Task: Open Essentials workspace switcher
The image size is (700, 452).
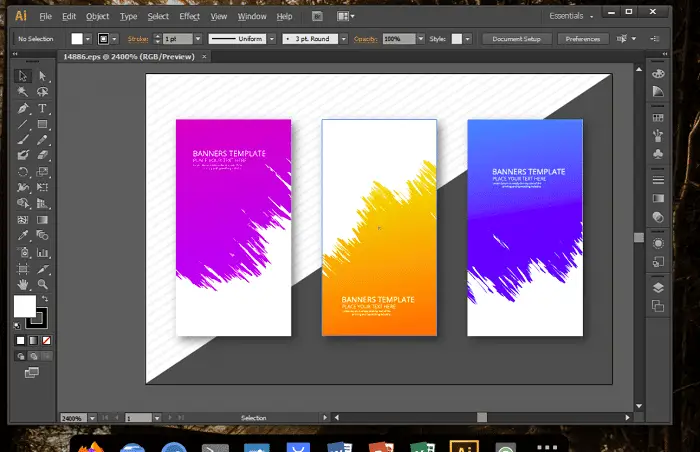Action: point(571,16)
